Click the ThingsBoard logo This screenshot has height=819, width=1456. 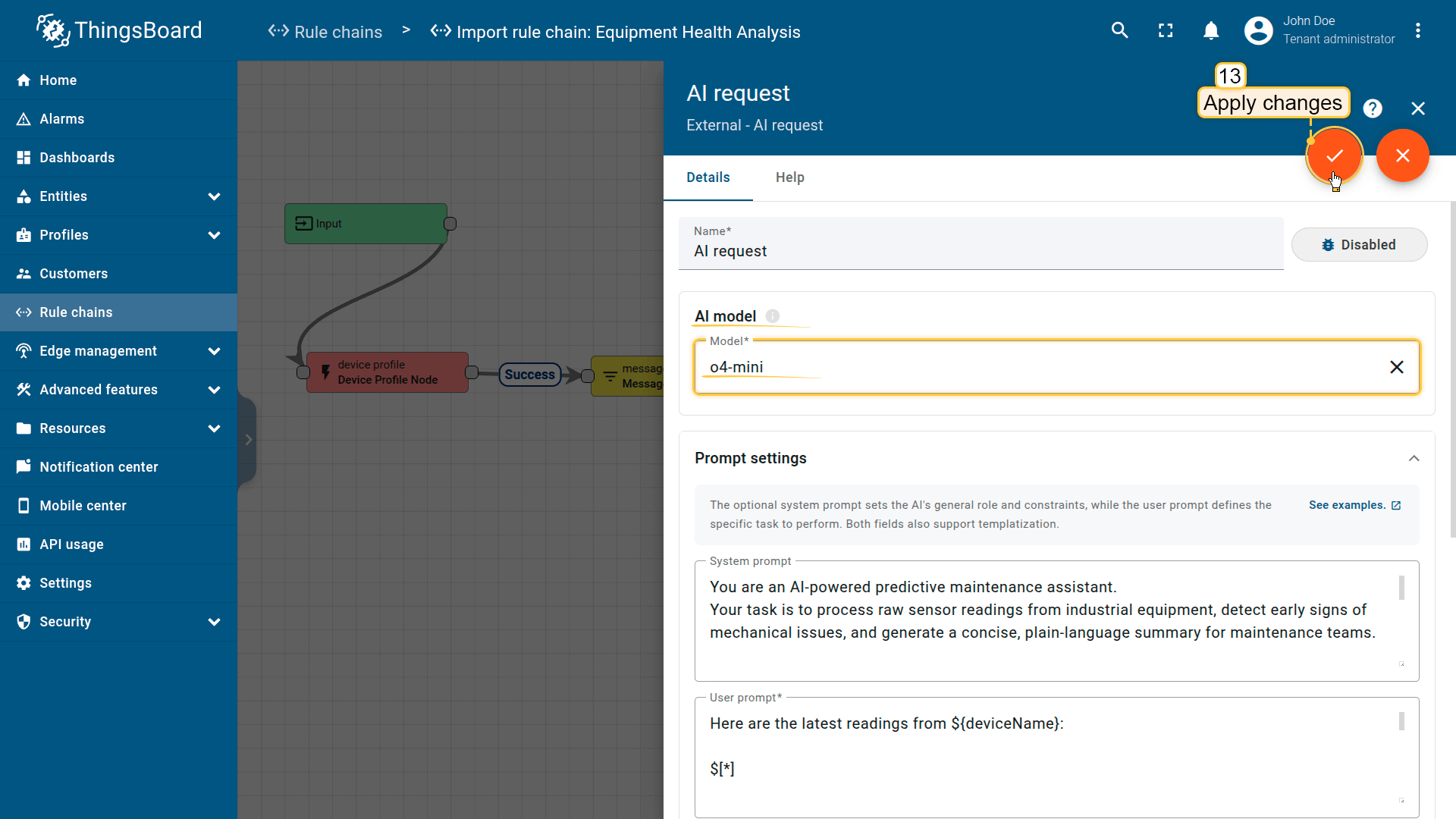tap(119, 30)
